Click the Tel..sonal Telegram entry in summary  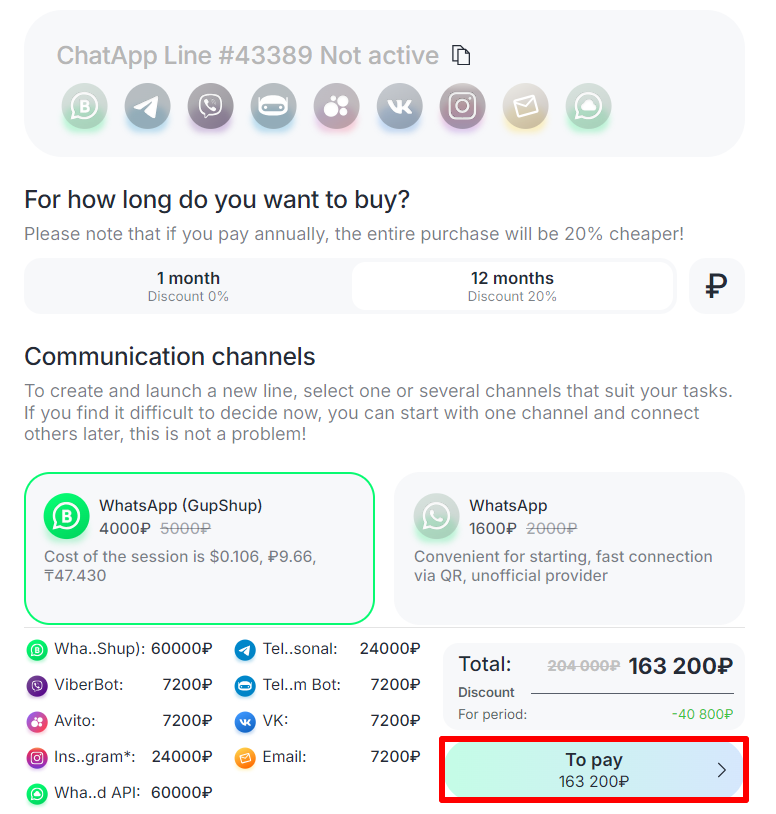[326, 649]
